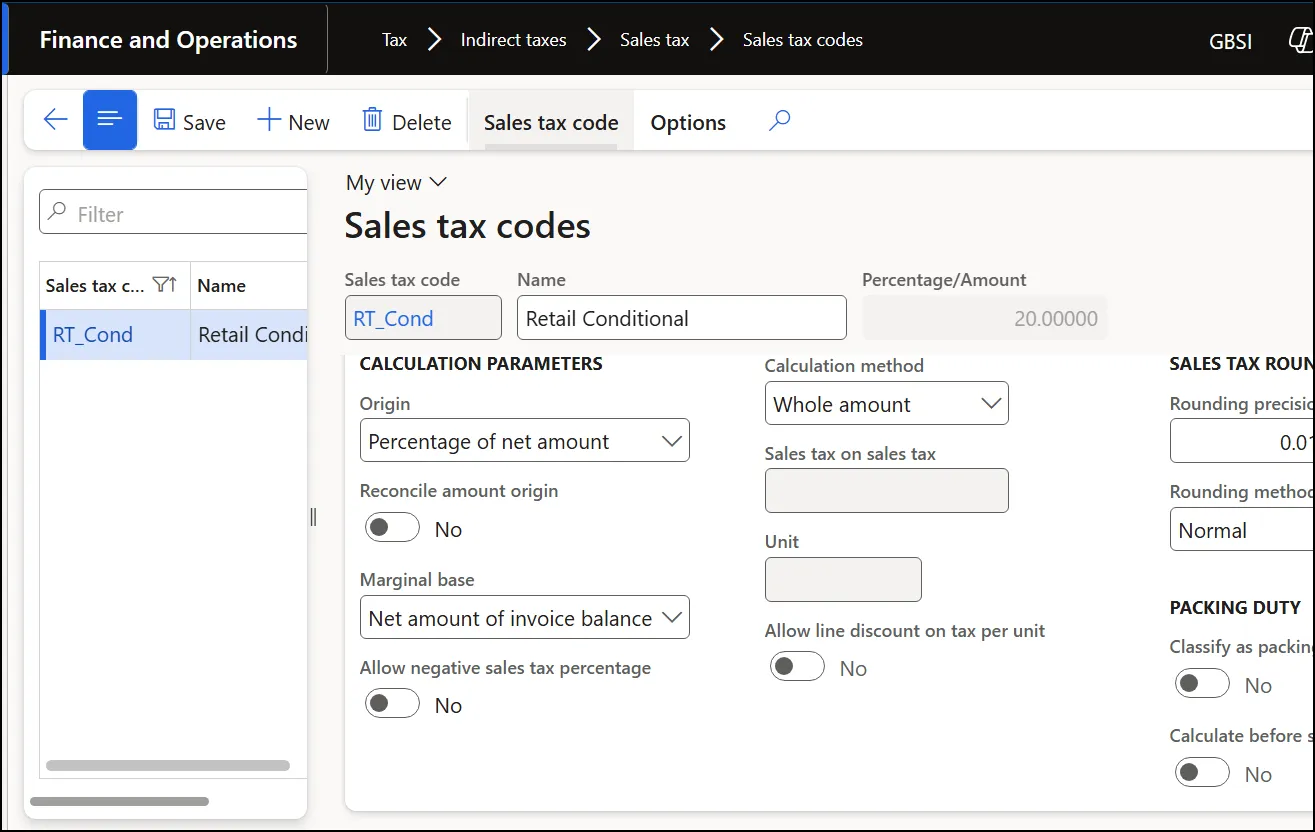
Task: Click the Unit field
Action: pos(843,579)
